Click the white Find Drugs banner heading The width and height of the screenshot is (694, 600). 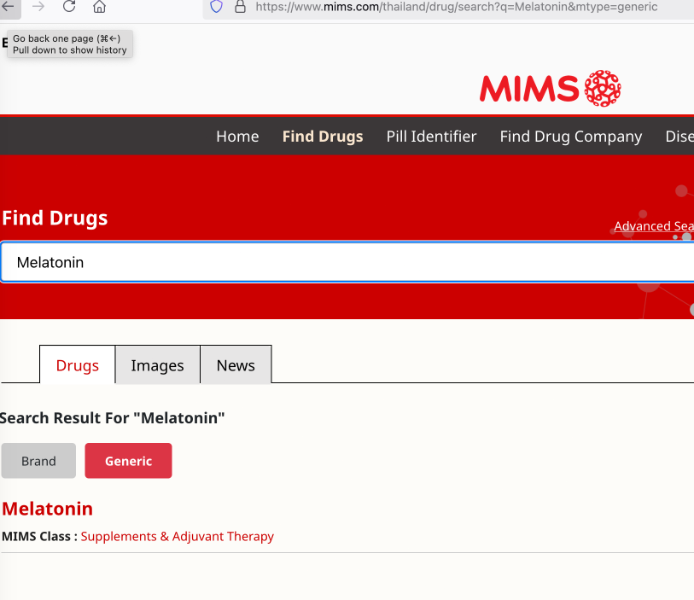pyautogui.click(x=55, y=218)
